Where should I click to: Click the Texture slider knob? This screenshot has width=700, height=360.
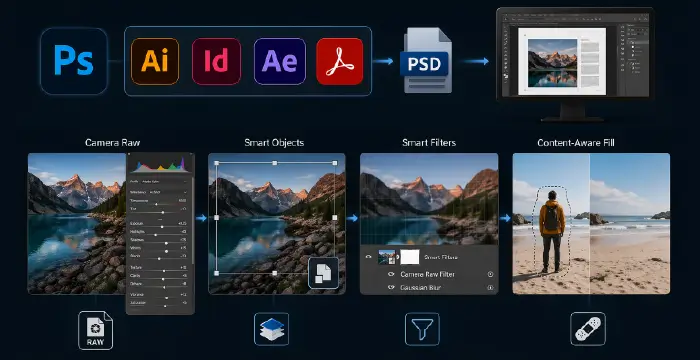point(164,271)
